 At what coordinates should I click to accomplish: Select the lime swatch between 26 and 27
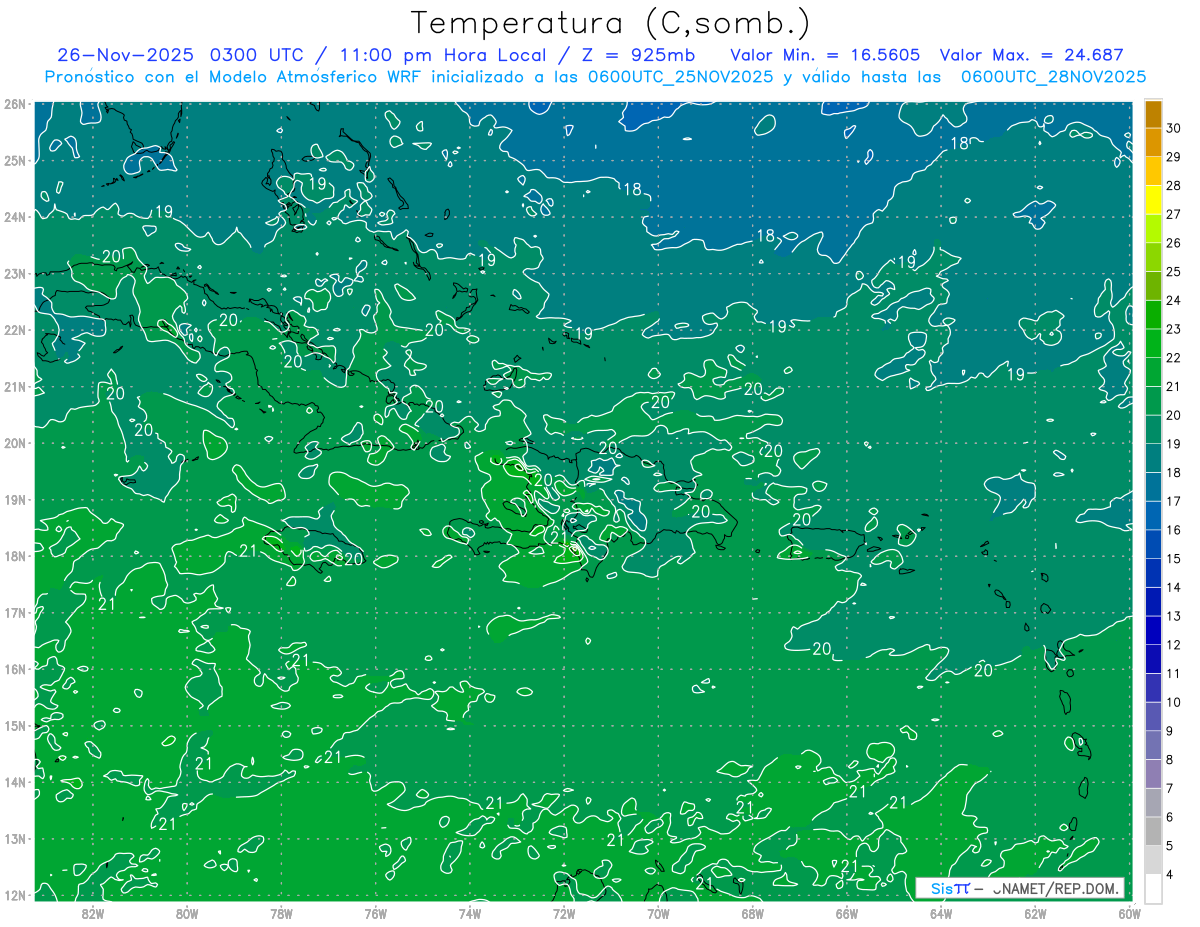[x=1153, y=229]
